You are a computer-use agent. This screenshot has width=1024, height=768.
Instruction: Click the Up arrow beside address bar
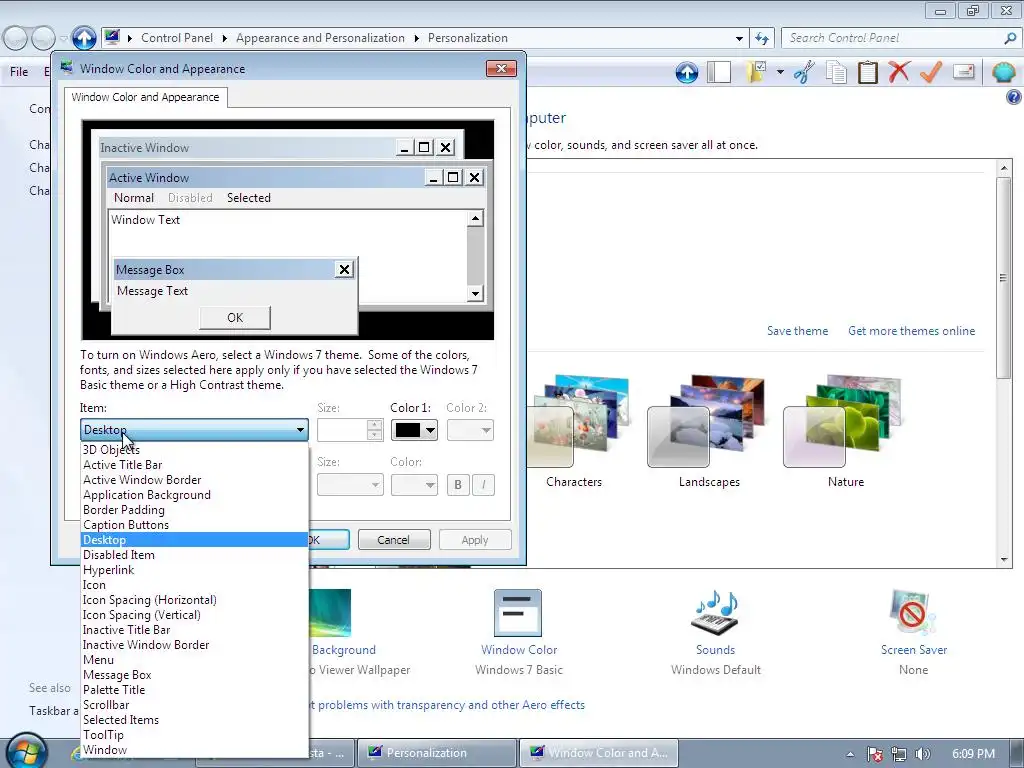(x=84, y=38)
